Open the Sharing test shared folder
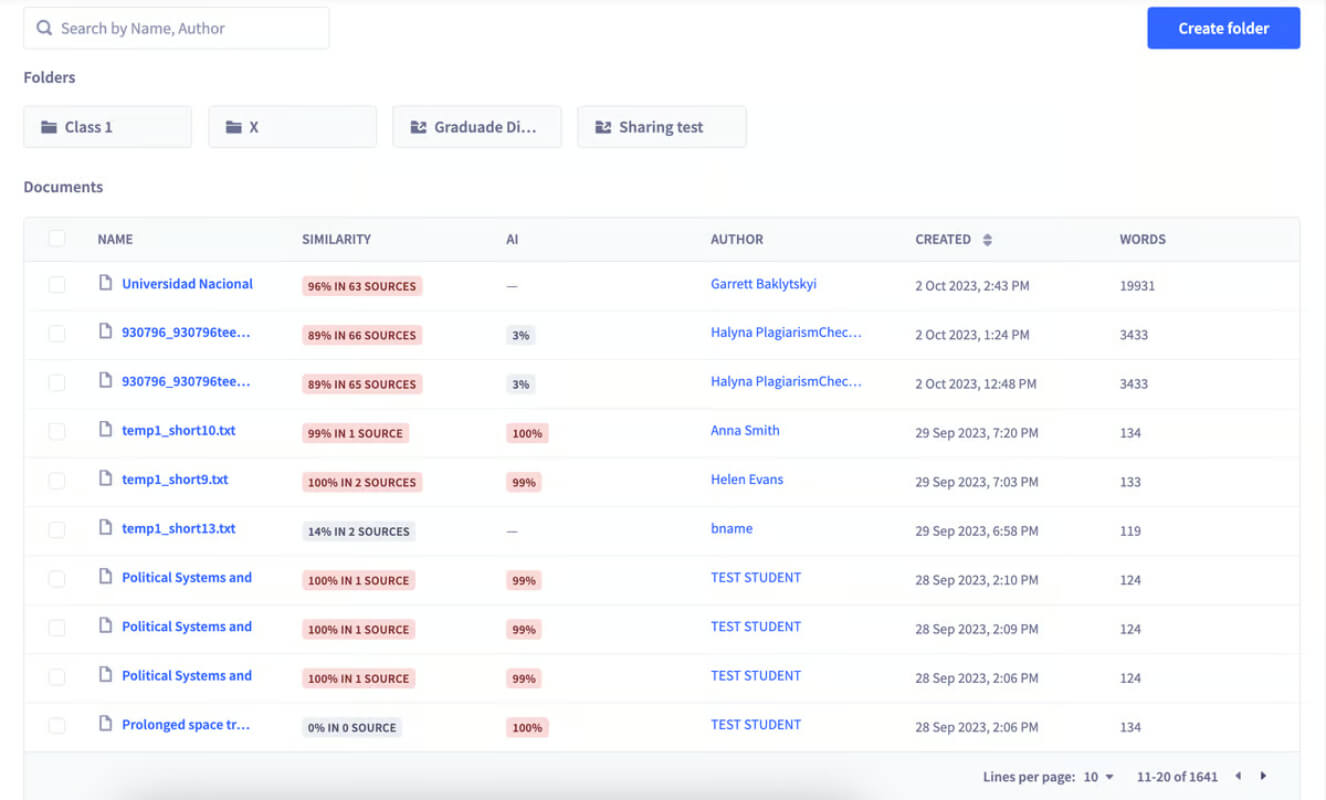The height and width of the screenshot is (800, 1326). point(661,127)
